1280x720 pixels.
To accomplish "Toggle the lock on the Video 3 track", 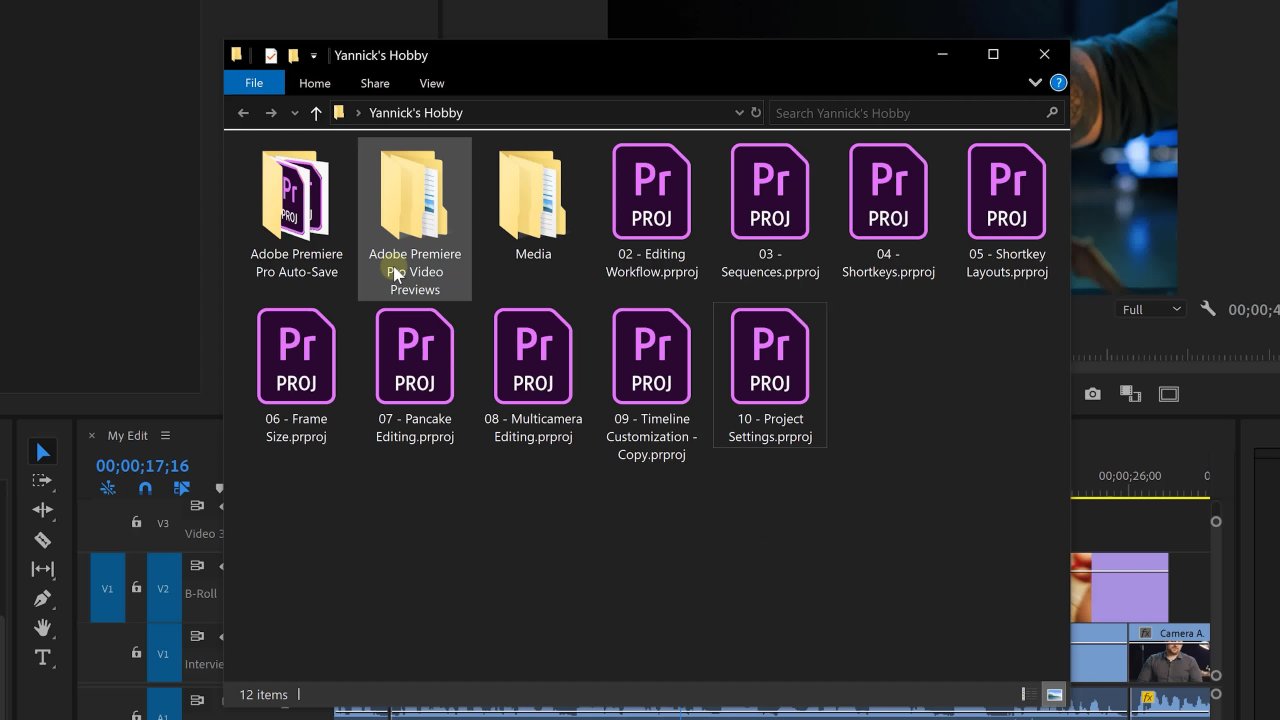I will 136,522.
